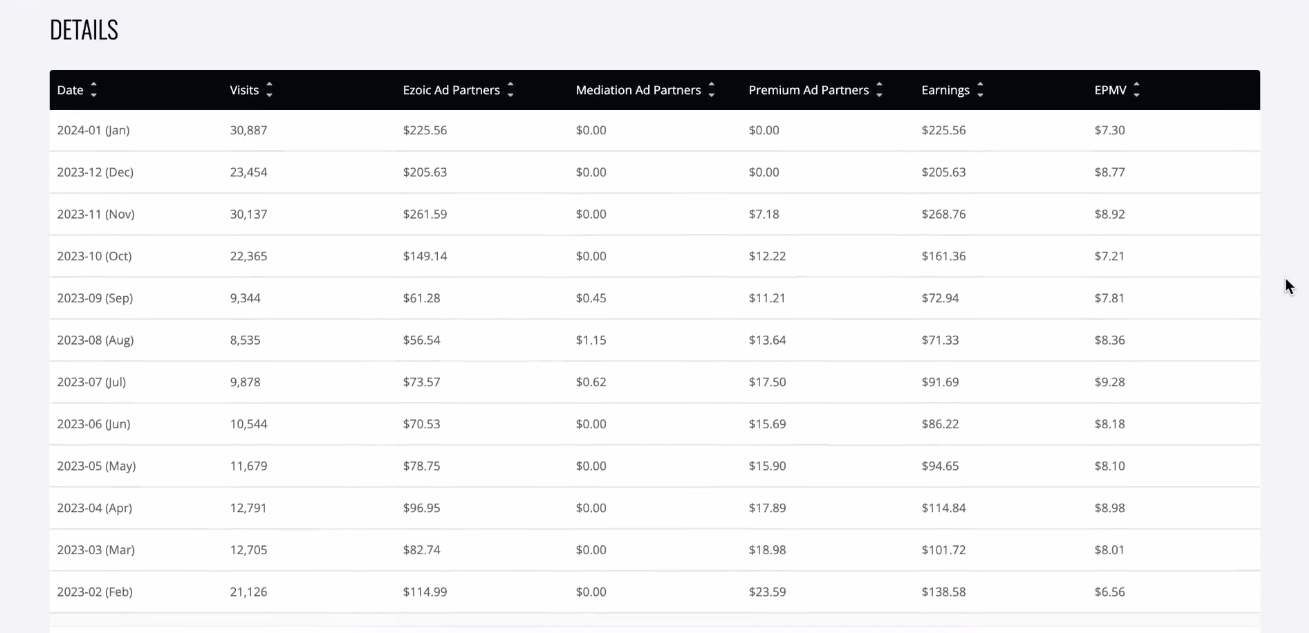Sort by Mediation Ad Partners arrows
This screenshot has width=1309, height=633.
tap(711, 90)
